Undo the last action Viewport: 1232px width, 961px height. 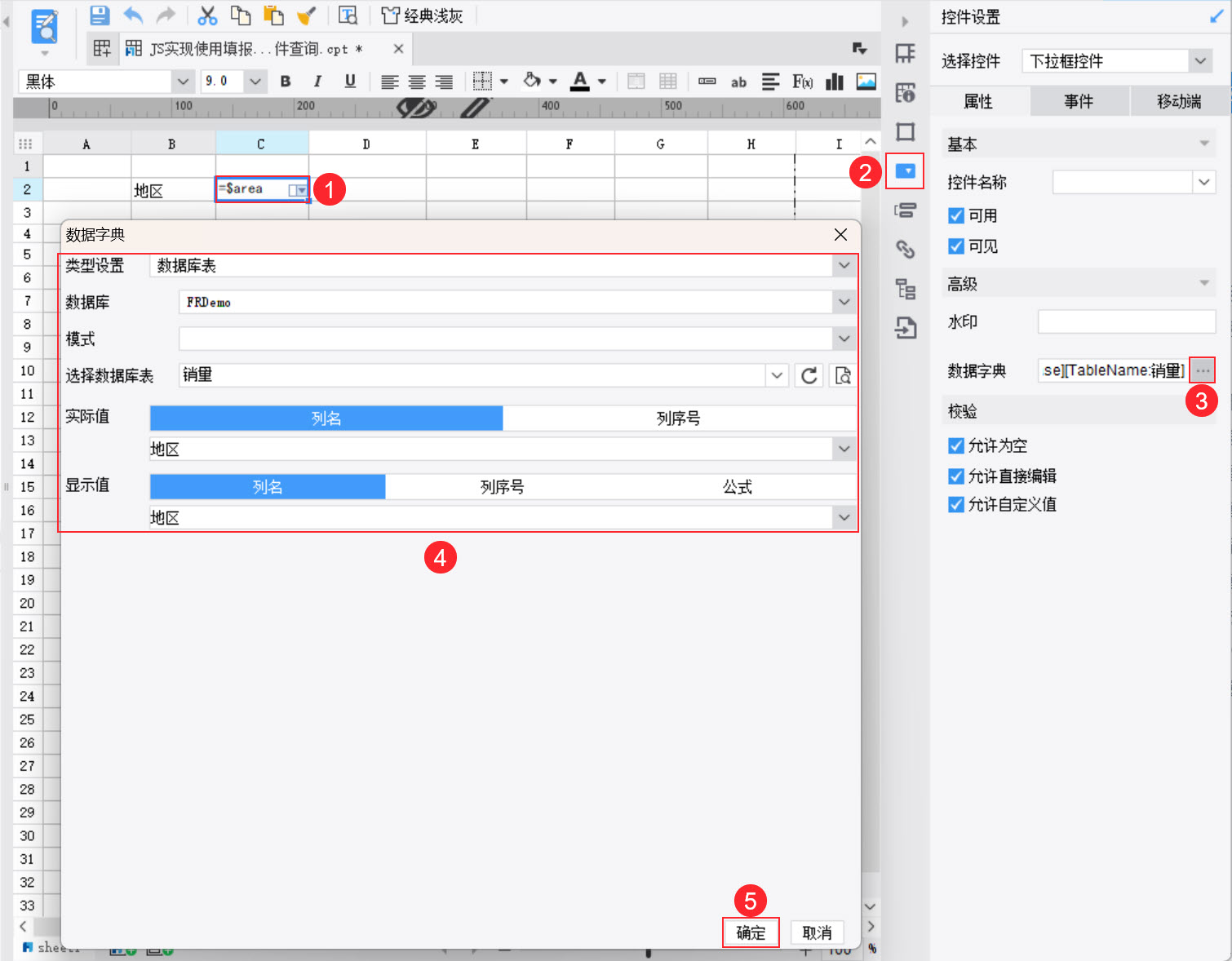pyautogui.click(x=133, y=15)
